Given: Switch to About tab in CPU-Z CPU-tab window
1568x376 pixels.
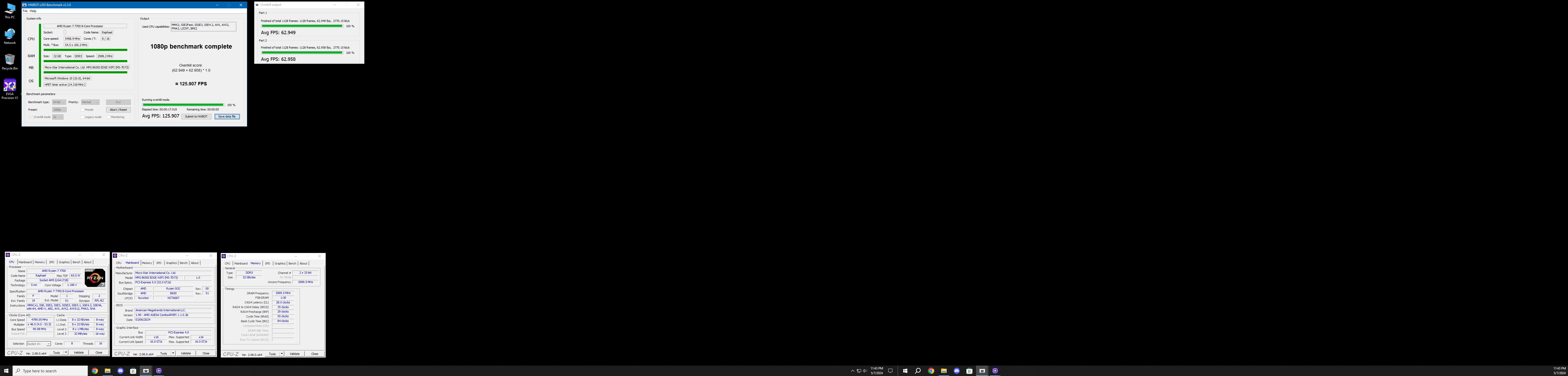Looking at the screenshot, I should (x=88, y=262).
